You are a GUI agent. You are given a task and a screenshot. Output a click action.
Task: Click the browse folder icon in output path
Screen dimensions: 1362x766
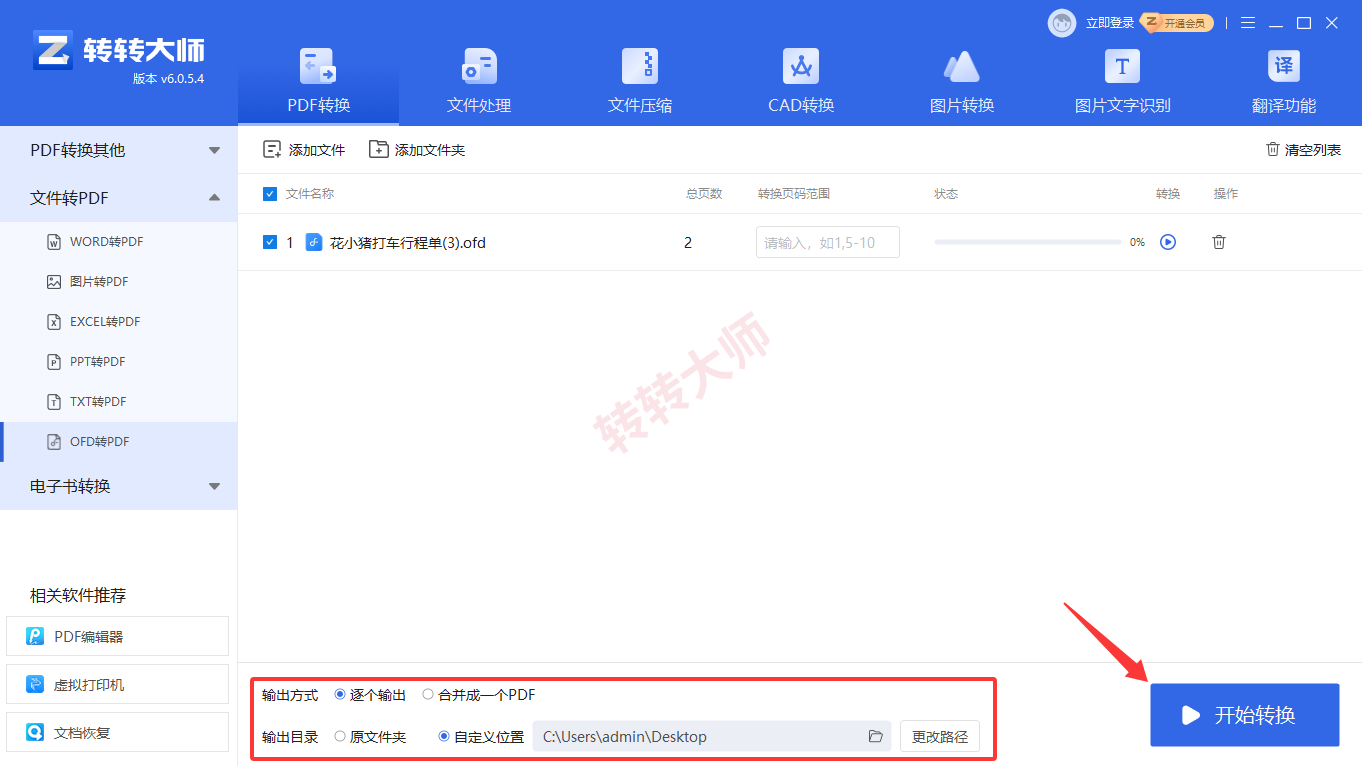pos(876,737)
